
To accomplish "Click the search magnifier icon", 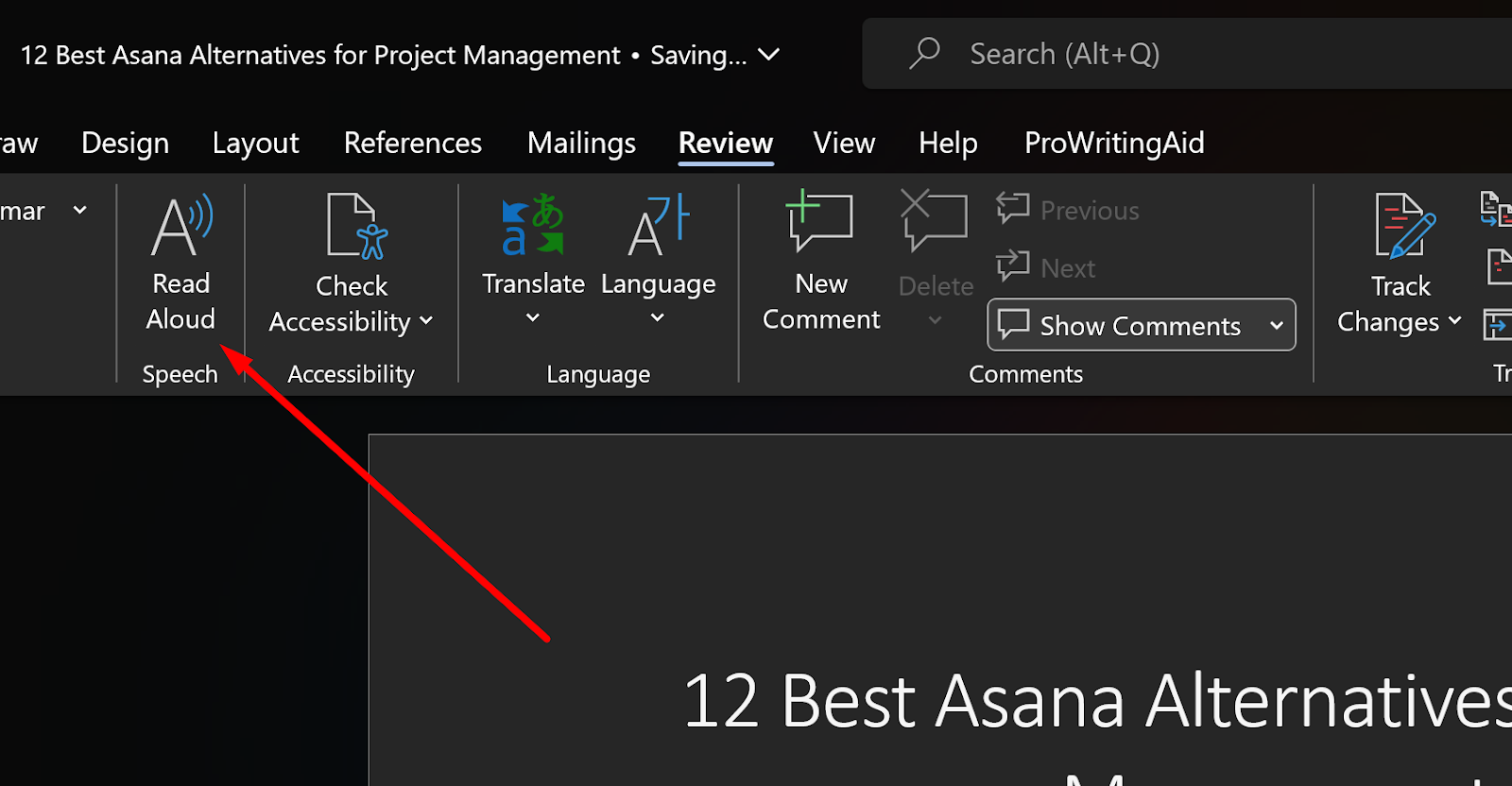I will 924,54.
